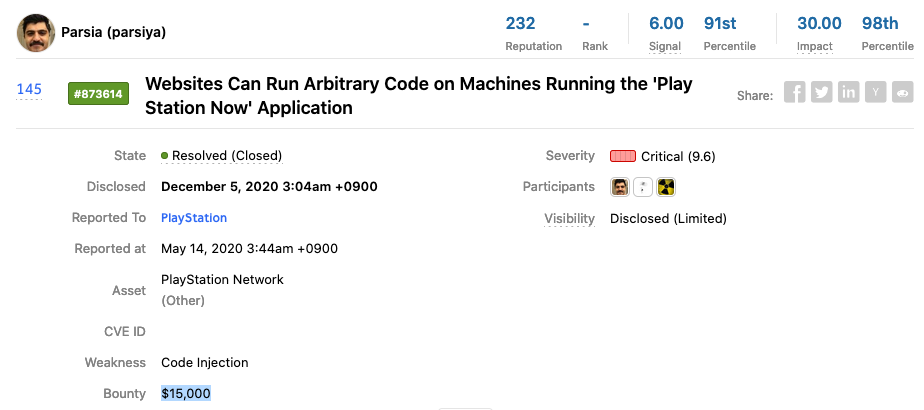Open second participant white avatar
The width and height of the screenshot is (924, 410).
643,187
